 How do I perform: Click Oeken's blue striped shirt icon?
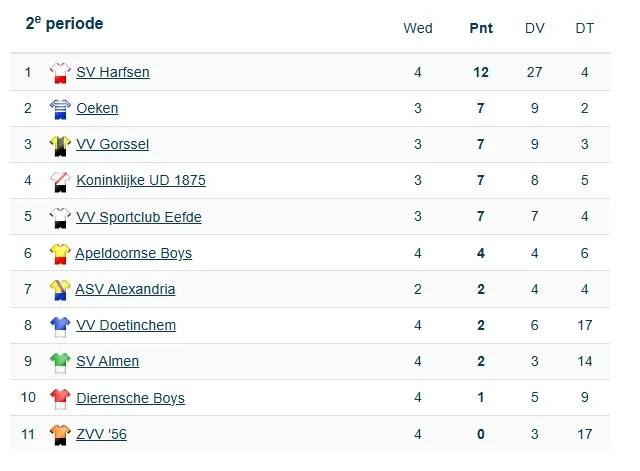[60, 108]
